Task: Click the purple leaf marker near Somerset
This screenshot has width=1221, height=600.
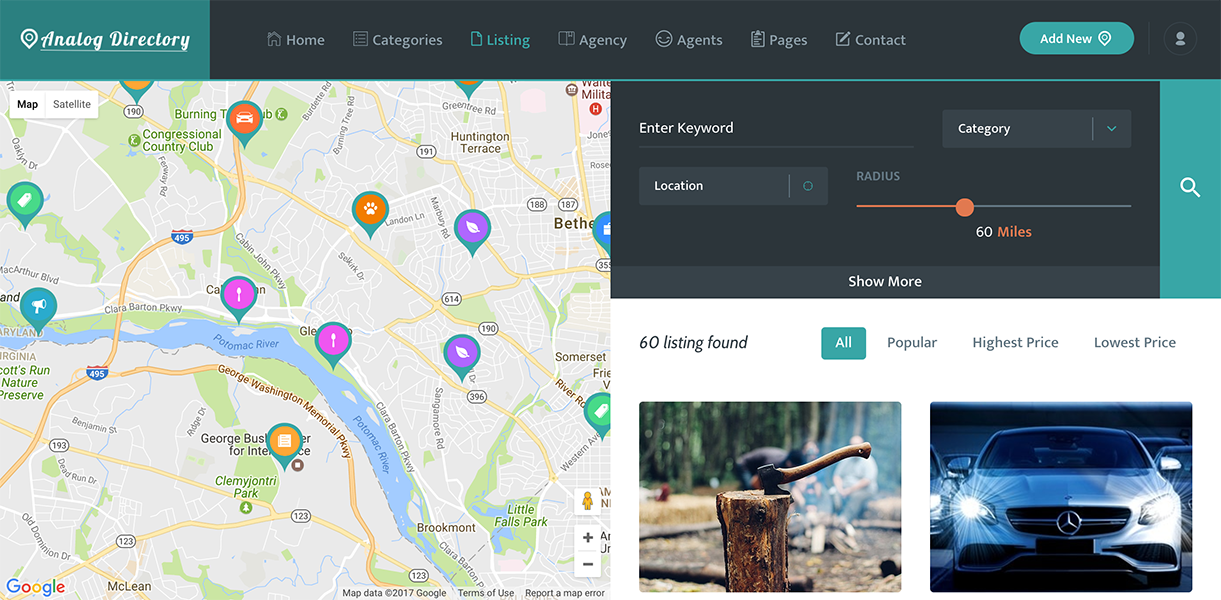Action: pos(462,355)
